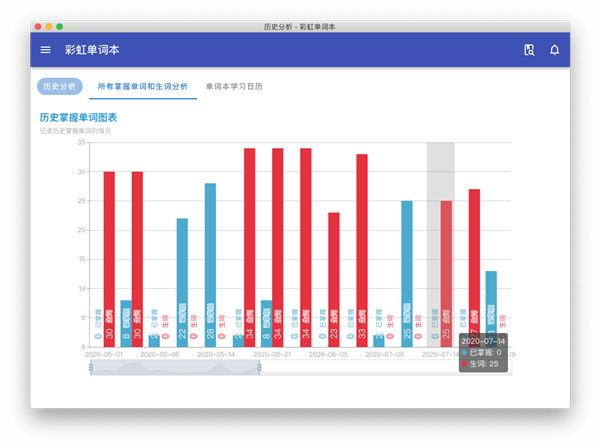The image size is (600, 448).
Task: Click left handle of chart zoom slider
Action: 91,368
